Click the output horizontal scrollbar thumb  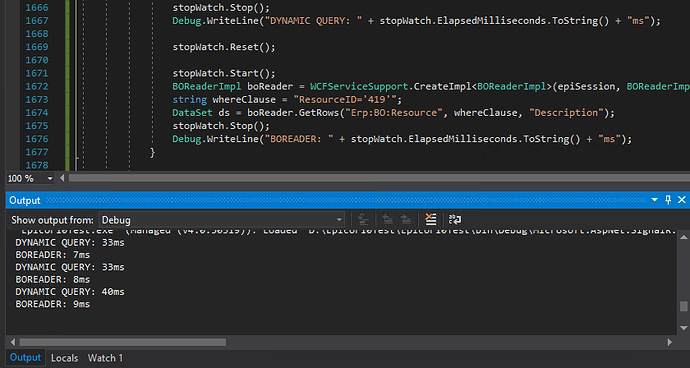coord(123,342)
